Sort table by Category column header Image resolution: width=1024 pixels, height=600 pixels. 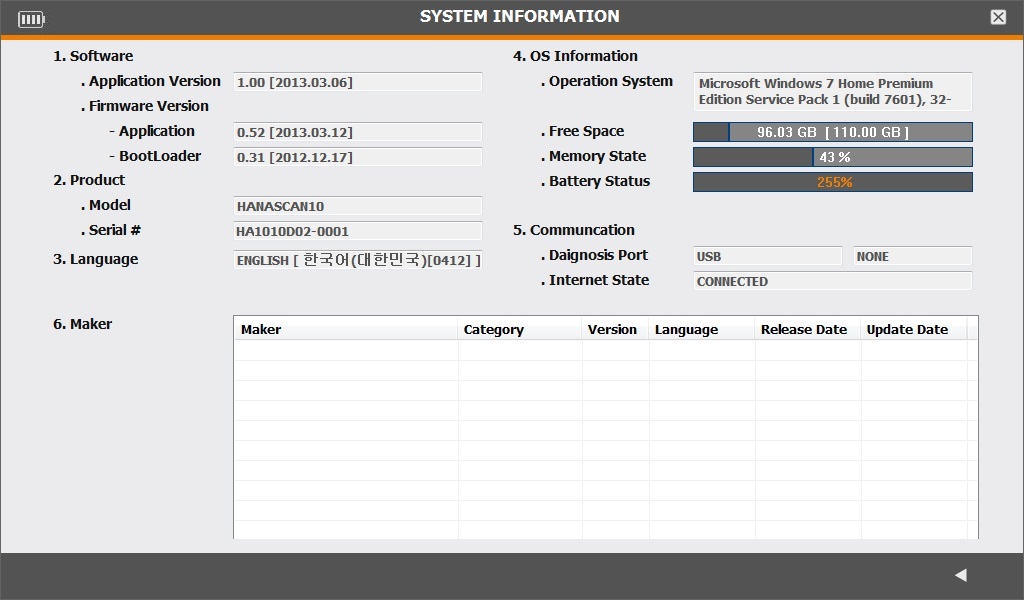[x=519, y=329]
